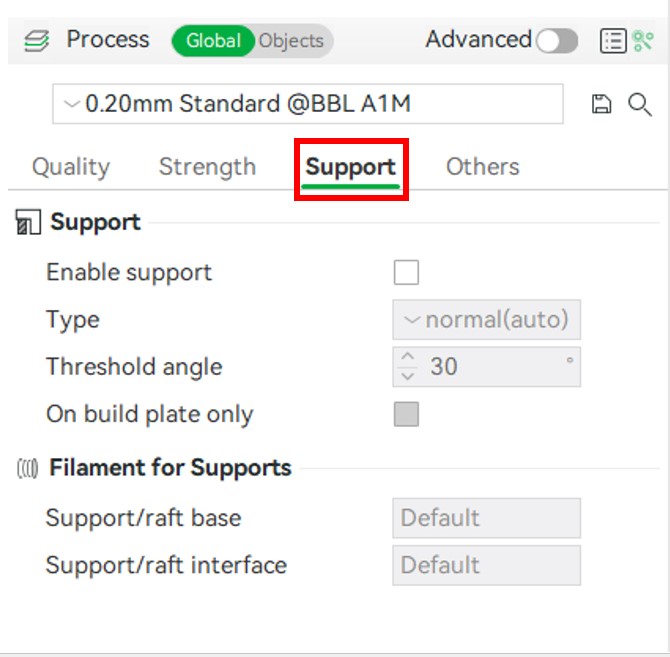Open the Strength tab
Screen dimensions: 670x657
click(x=207, y=167)
